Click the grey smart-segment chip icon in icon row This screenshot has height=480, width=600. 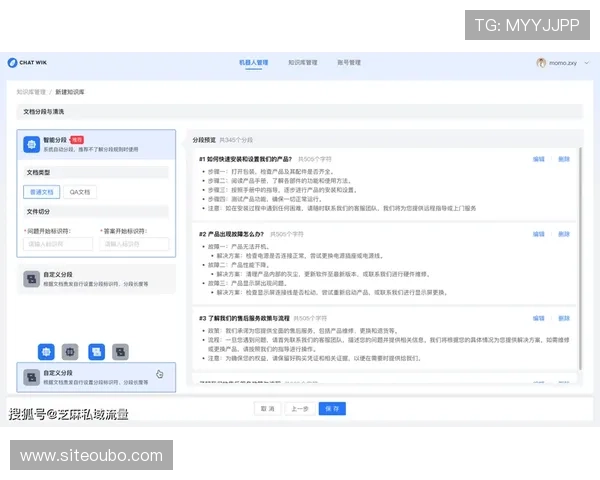(70, 352)
